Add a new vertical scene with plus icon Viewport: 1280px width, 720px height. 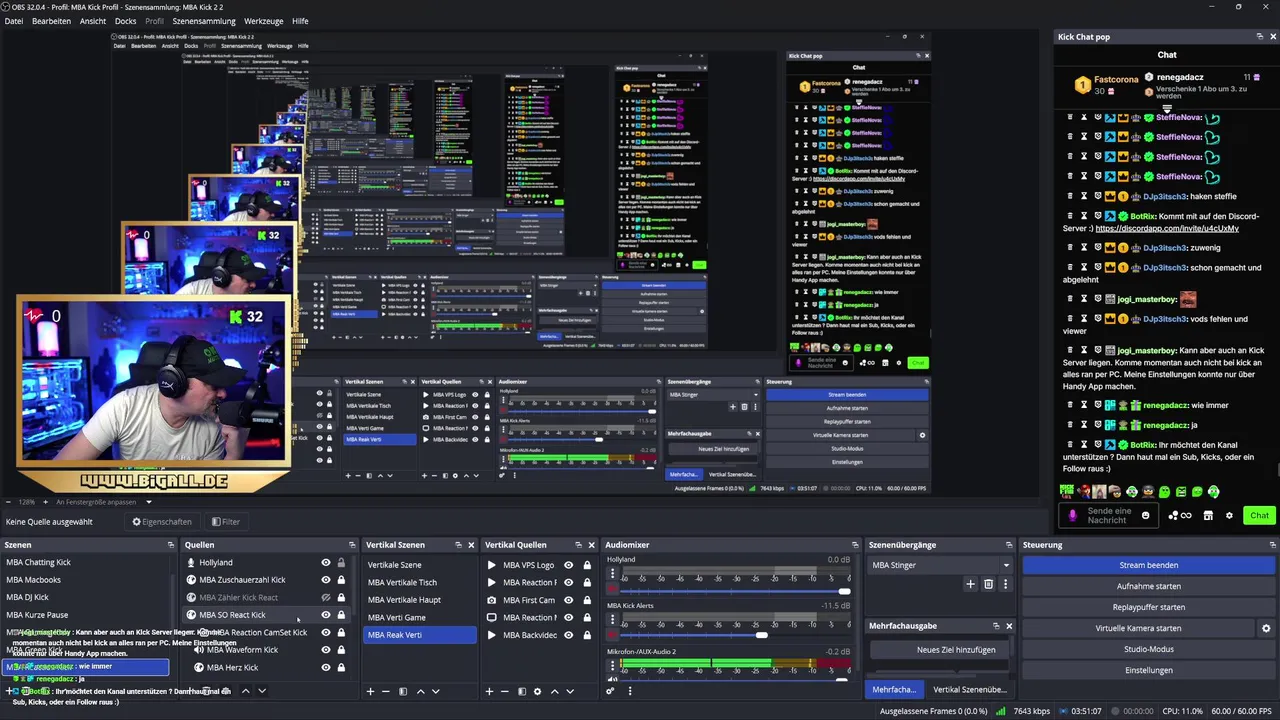[370, 691]
